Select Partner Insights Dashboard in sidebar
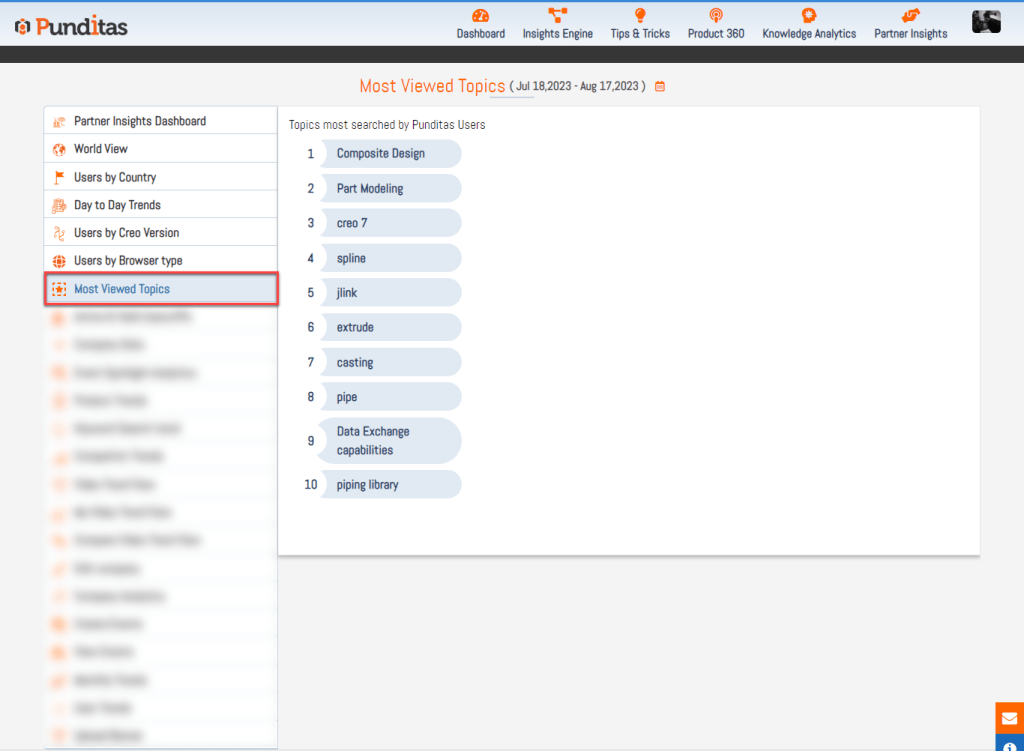Screen dimensions: 1024x751 click(140, 121)
